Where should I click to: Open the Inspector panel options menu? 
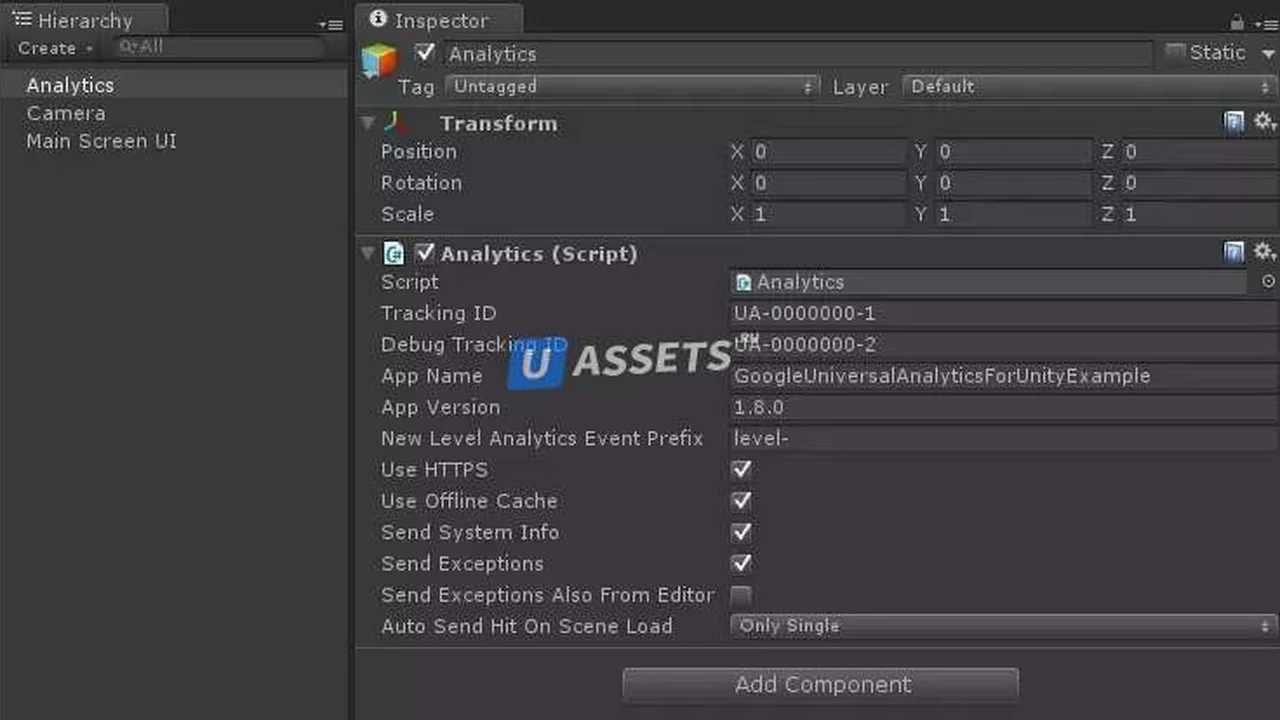[1265, 24]
